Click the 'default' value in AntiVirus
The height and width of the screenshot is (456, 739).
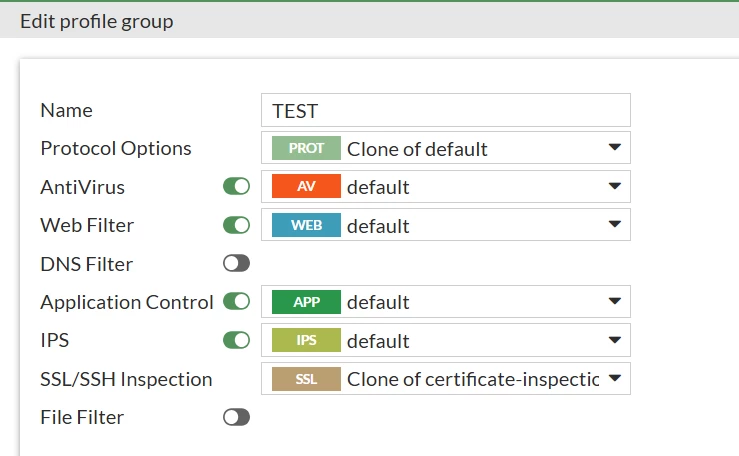[x=378, y=187]
